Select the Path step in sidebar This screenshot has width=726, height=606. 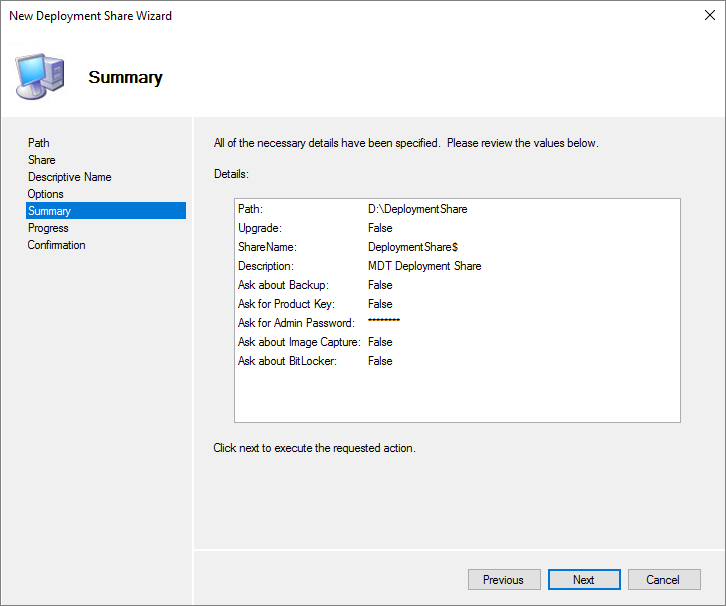click(x=39, y=143)
